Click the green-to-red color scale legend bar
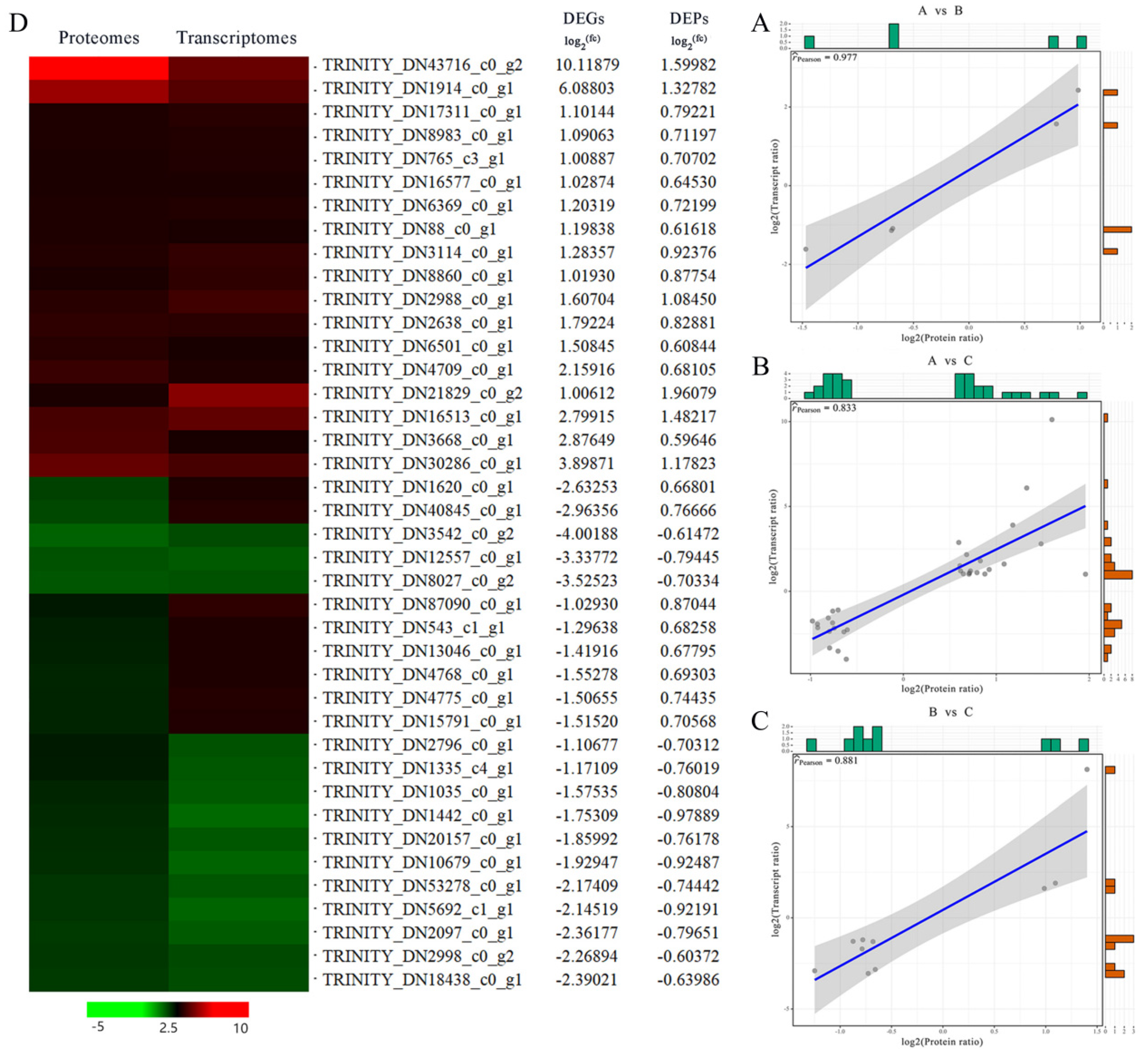1148x1056 pixels. tap(167, 1009)
